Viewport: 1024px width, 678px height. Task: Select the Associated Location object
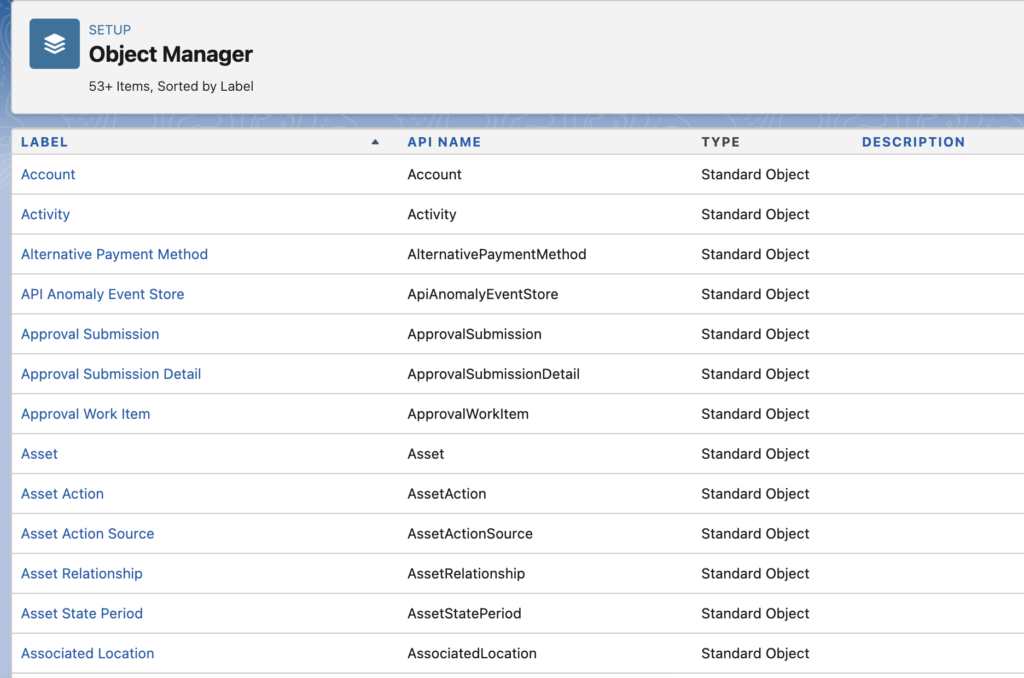87,654
